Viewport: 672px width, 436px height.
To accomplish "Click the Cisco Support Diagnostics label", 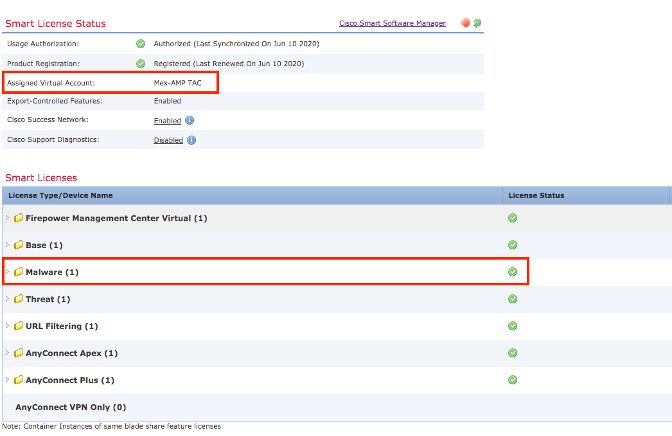I will pyautogui.click(x=53, y=140).
